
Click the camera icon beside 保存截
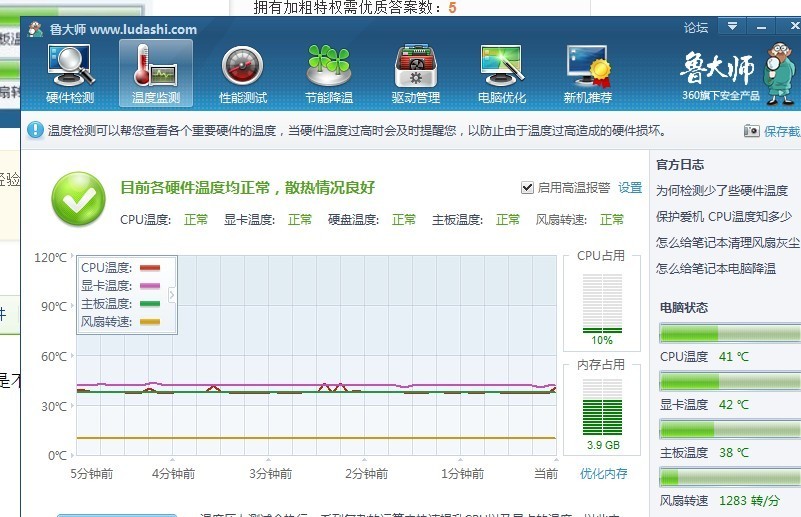[x=751, y=131]
